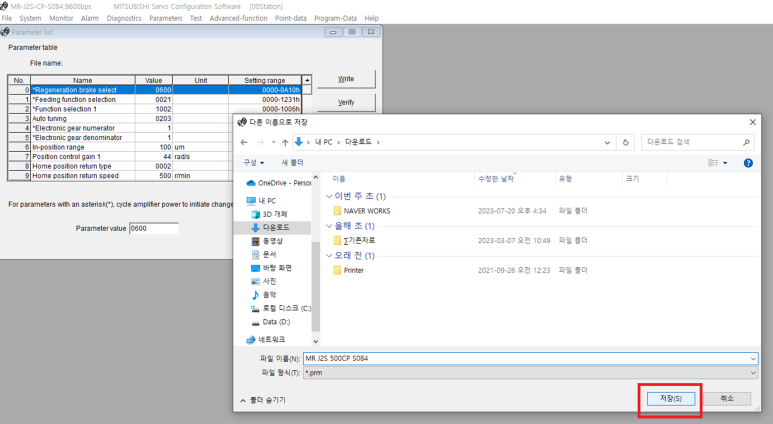Open the Help menu
The image size is (773, 424).
tap(371, 18)
